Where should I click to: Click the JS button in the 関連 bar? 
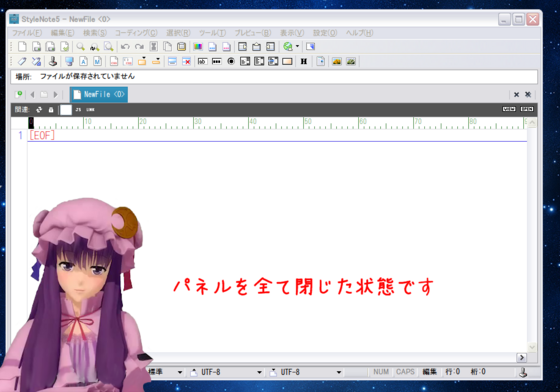tap(78, 110)
